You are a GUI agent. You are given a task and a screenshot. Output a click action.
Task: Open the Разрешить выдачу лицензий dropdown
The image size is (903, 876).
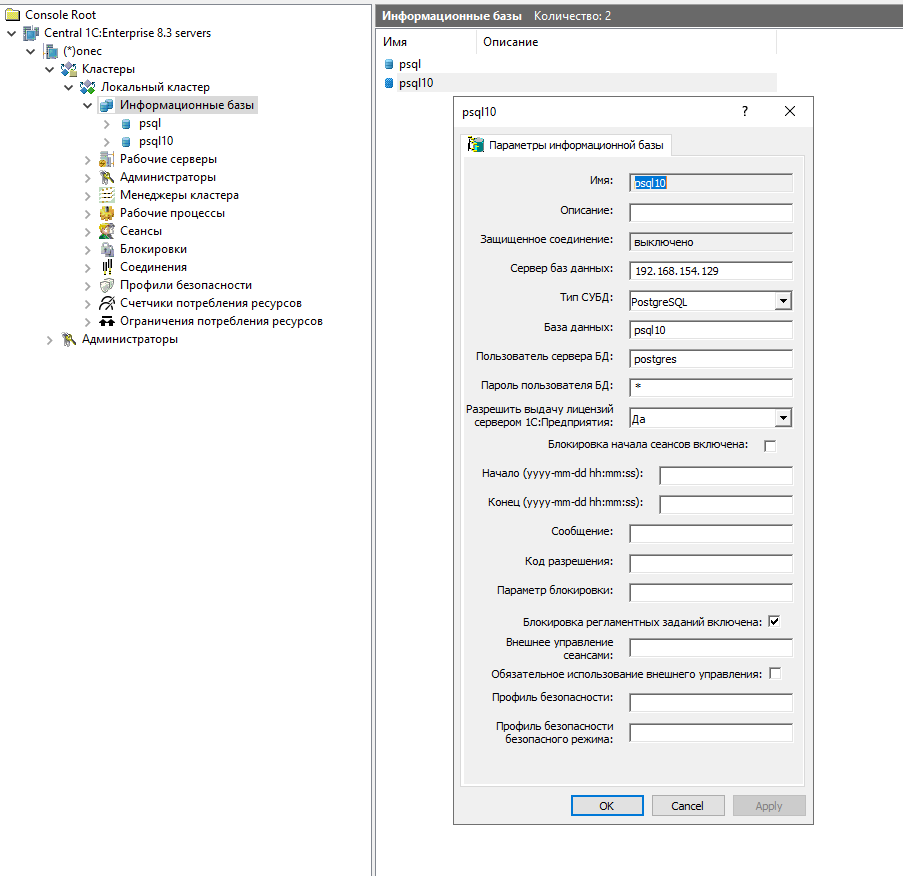[x=783, y=418]
